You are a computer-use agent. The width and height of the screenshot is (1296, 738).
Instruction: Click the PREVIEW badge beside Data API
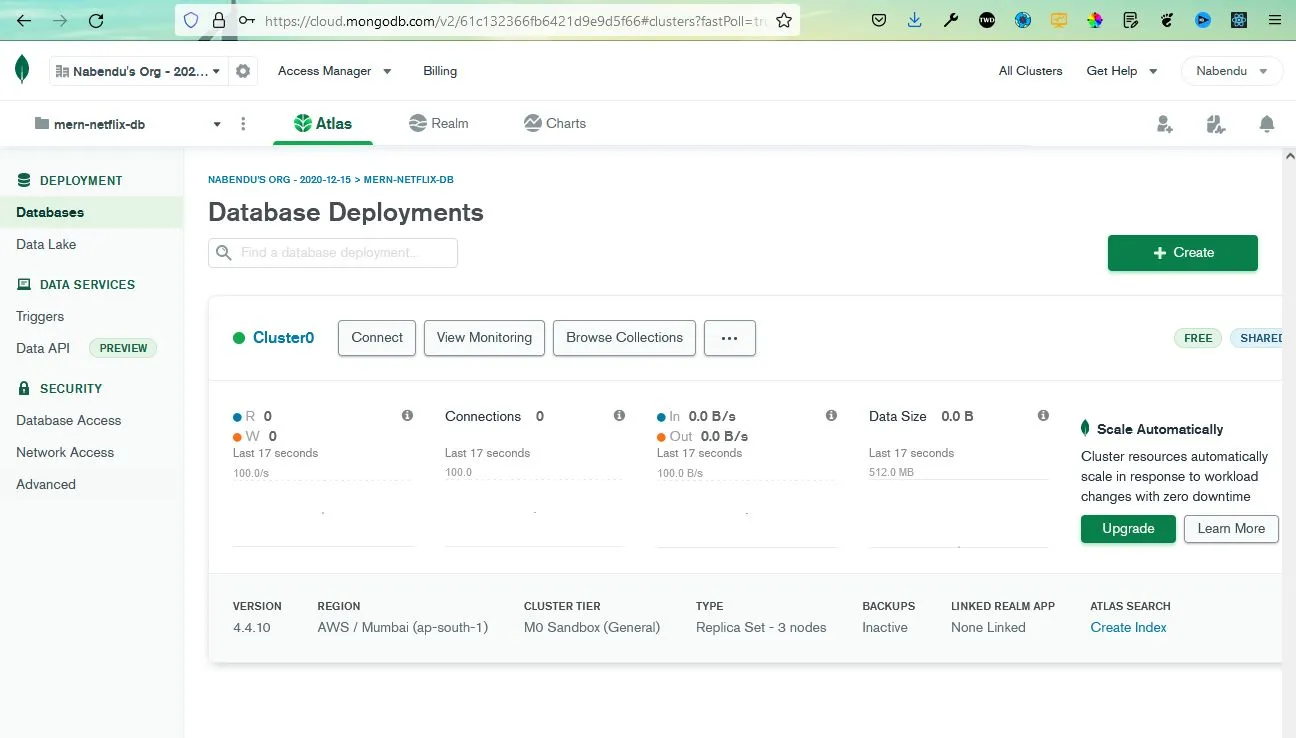[x=123, y=348]
